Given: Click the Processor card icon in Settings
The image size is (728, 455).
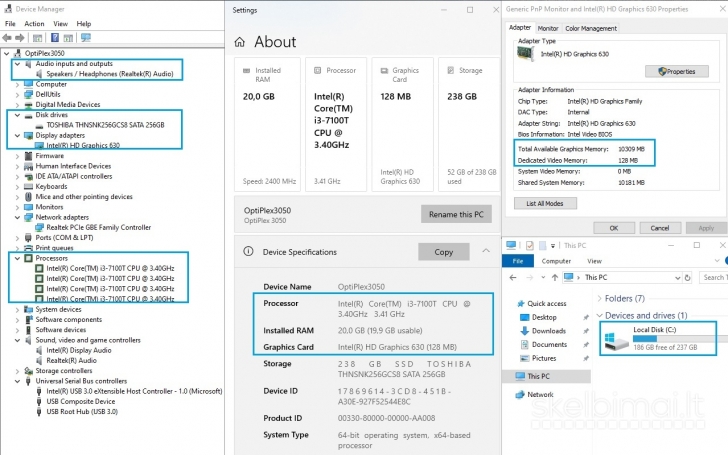Looking at the screenshot, I should [318, 71].
